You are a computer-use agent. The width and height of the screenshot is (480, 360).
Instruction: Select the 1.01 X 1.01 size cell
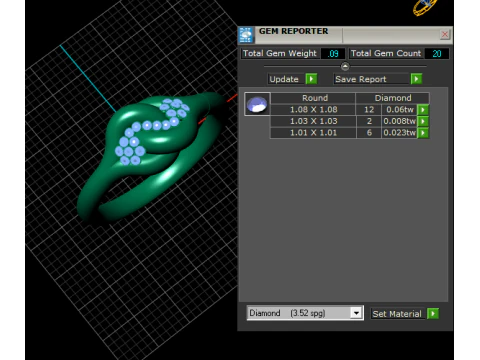pos(313,133)
